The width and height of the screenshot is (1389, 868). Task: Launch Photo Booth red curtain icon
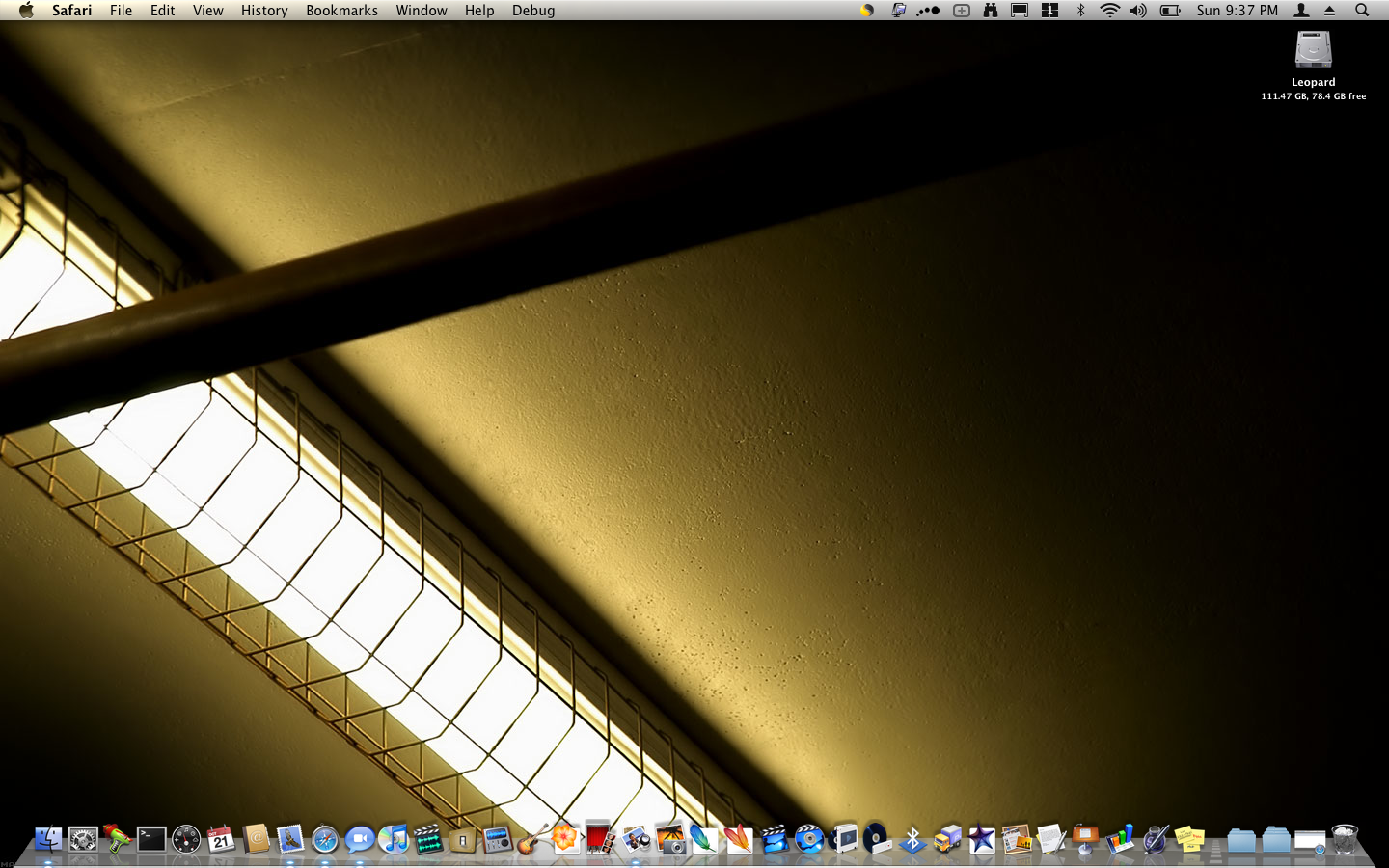pyautogui.click(x=600, y=837)
